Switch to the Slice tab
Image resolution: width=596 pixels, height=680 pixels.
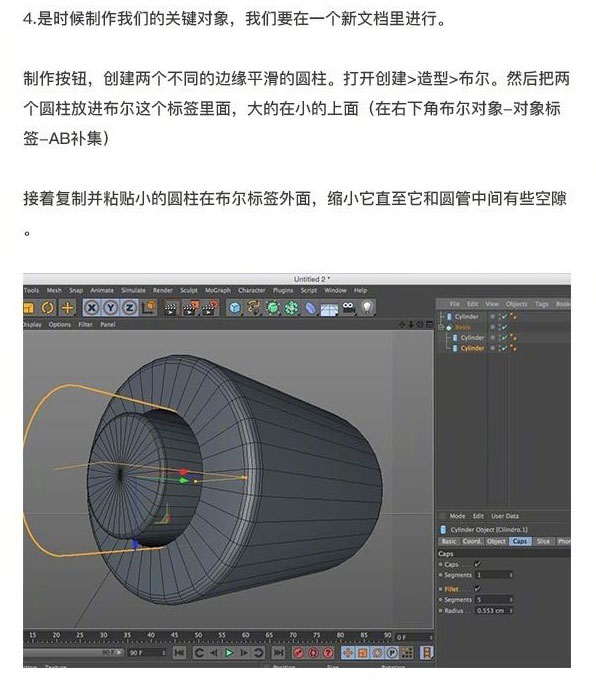pyautogui.click(x=543, y=541)
